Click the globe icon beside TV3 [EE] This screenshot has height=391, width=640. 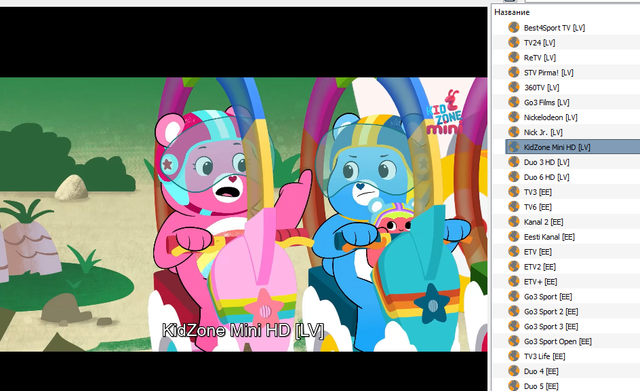513,192
